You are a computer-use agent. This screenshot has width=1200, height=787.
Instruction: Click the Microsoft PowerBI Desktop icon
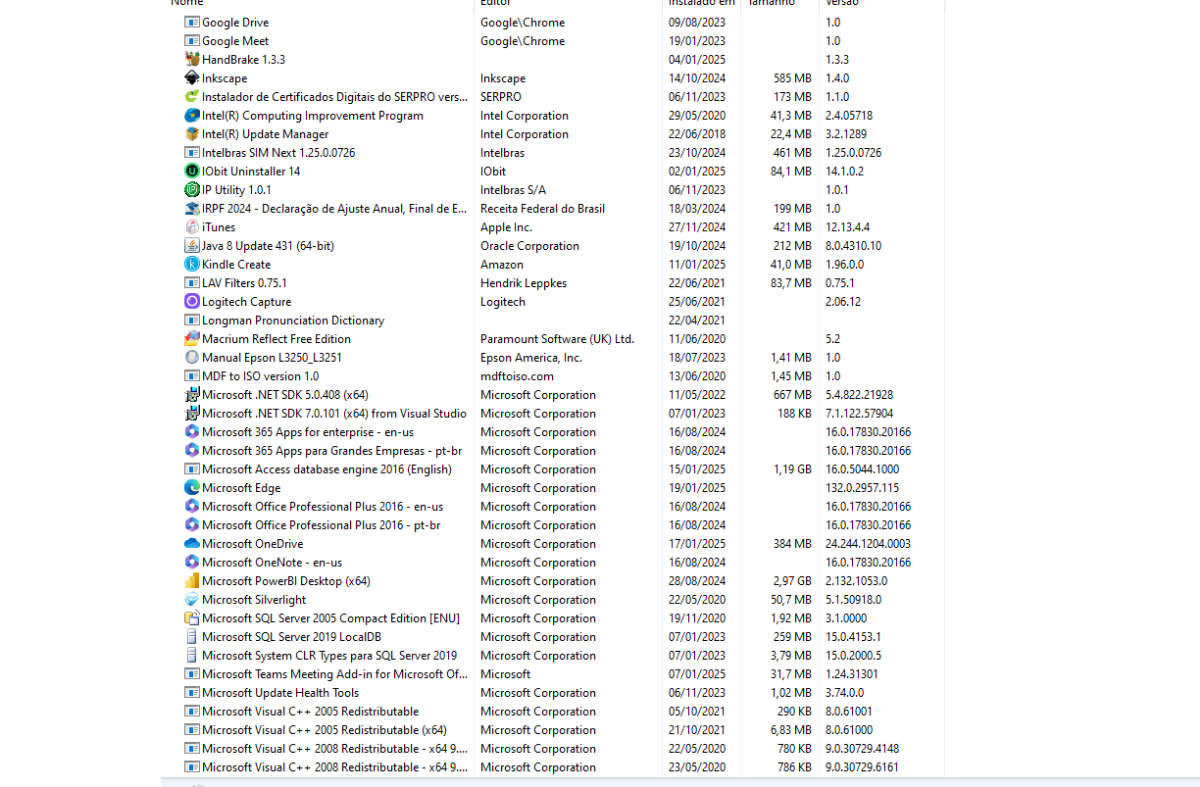click(192, 581)
